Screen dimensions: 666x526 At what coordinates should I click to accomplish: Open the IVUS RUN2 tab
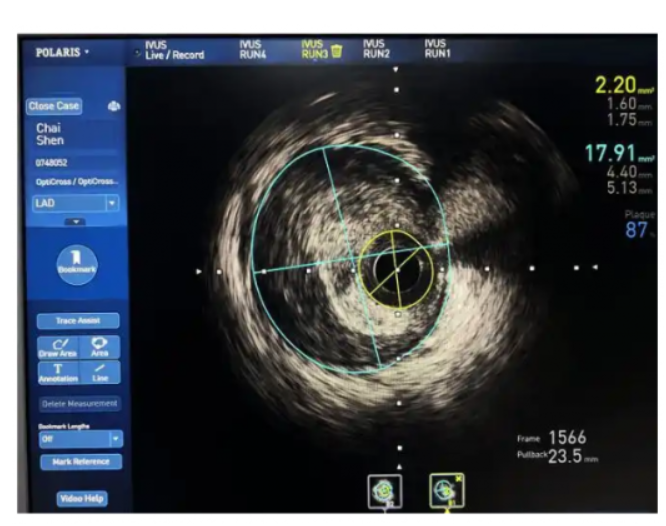[x=376, y=49]
